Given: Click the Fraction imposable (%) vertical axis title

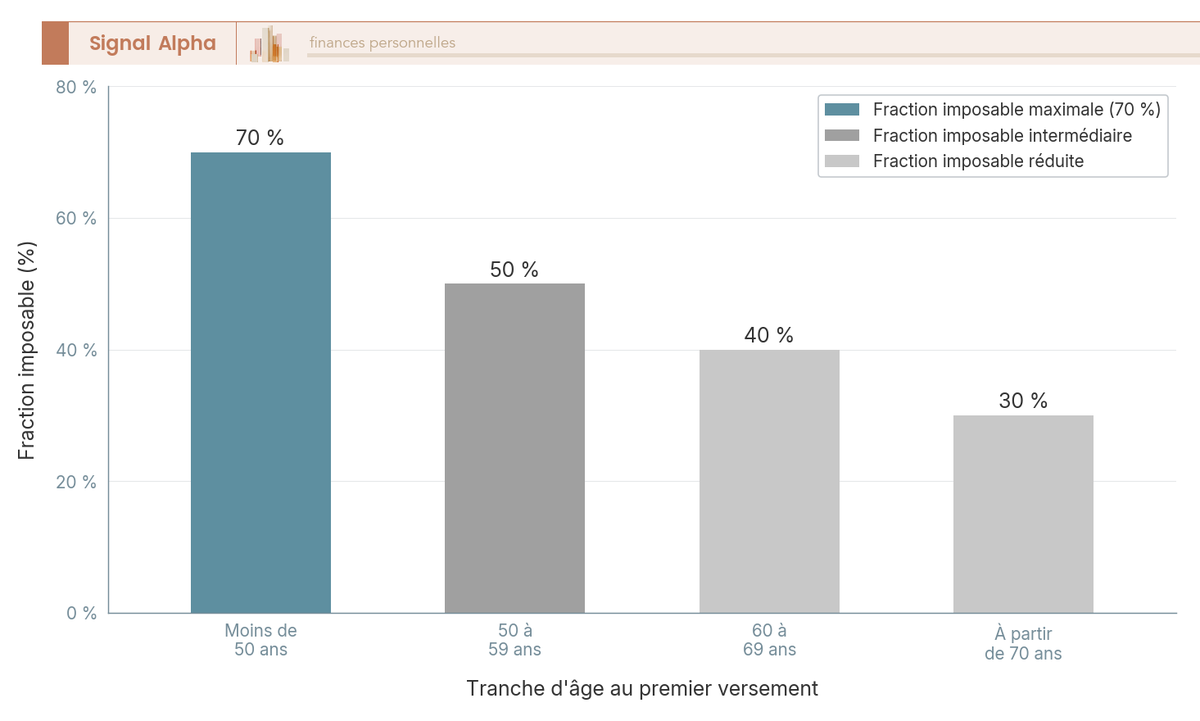Looking at the screenshot, I should (27, 350).
